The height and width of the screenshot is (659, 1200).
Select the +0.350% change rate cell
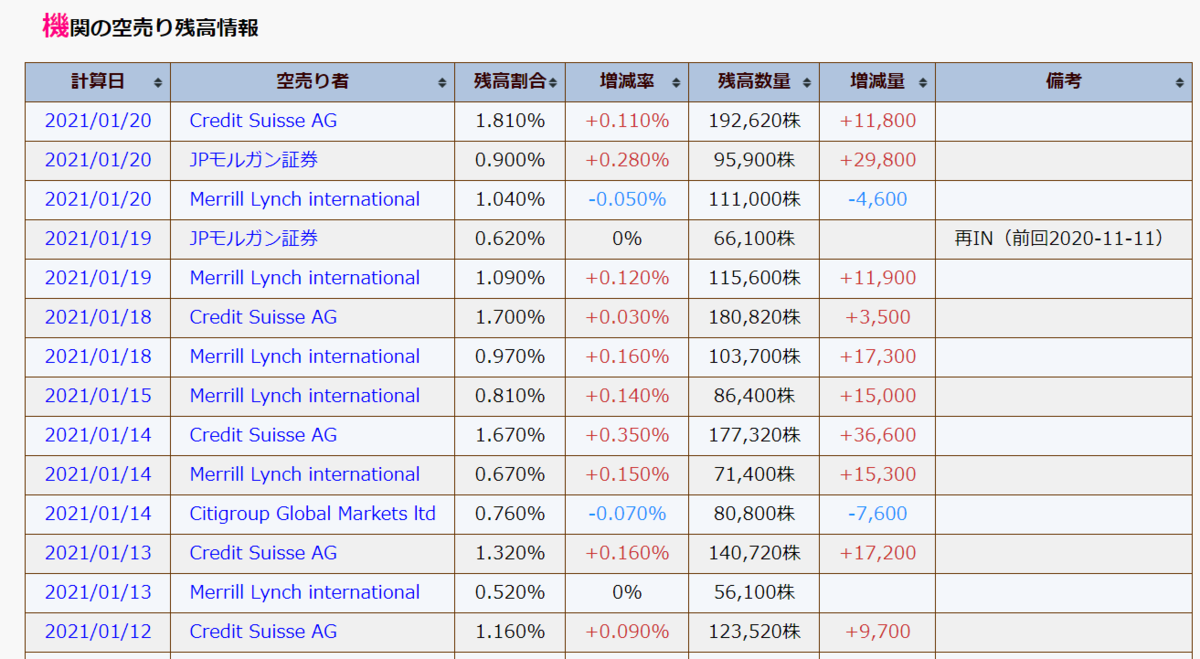pos(627,435)
